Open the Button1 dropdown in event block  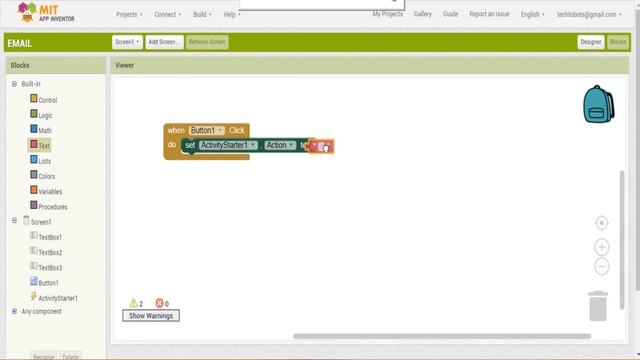(x=207, y=130)
